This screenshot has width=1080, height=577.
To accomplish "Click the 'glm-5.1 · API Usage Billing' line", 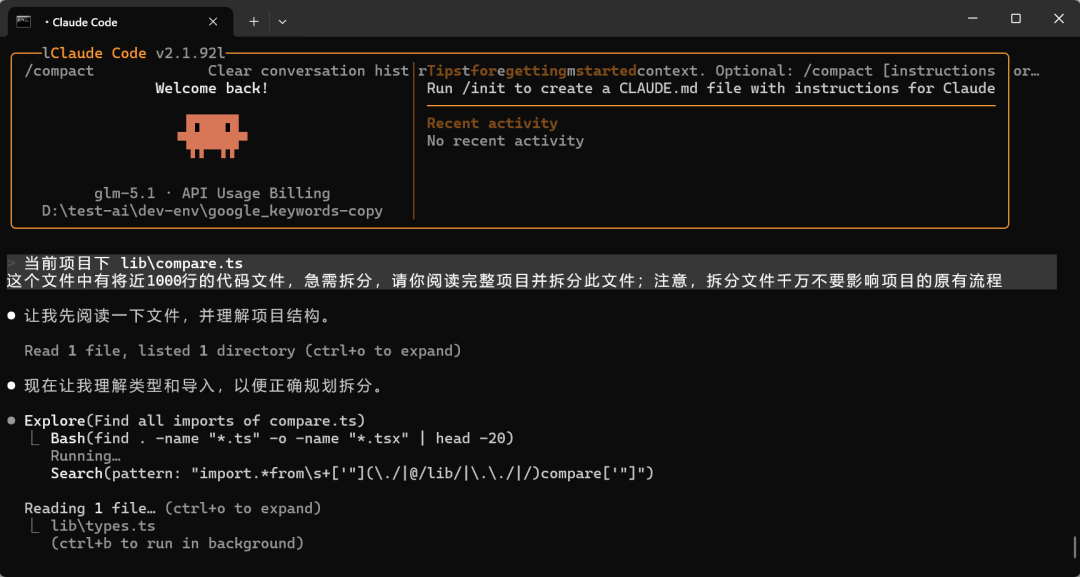I will [x=212, y=193].
